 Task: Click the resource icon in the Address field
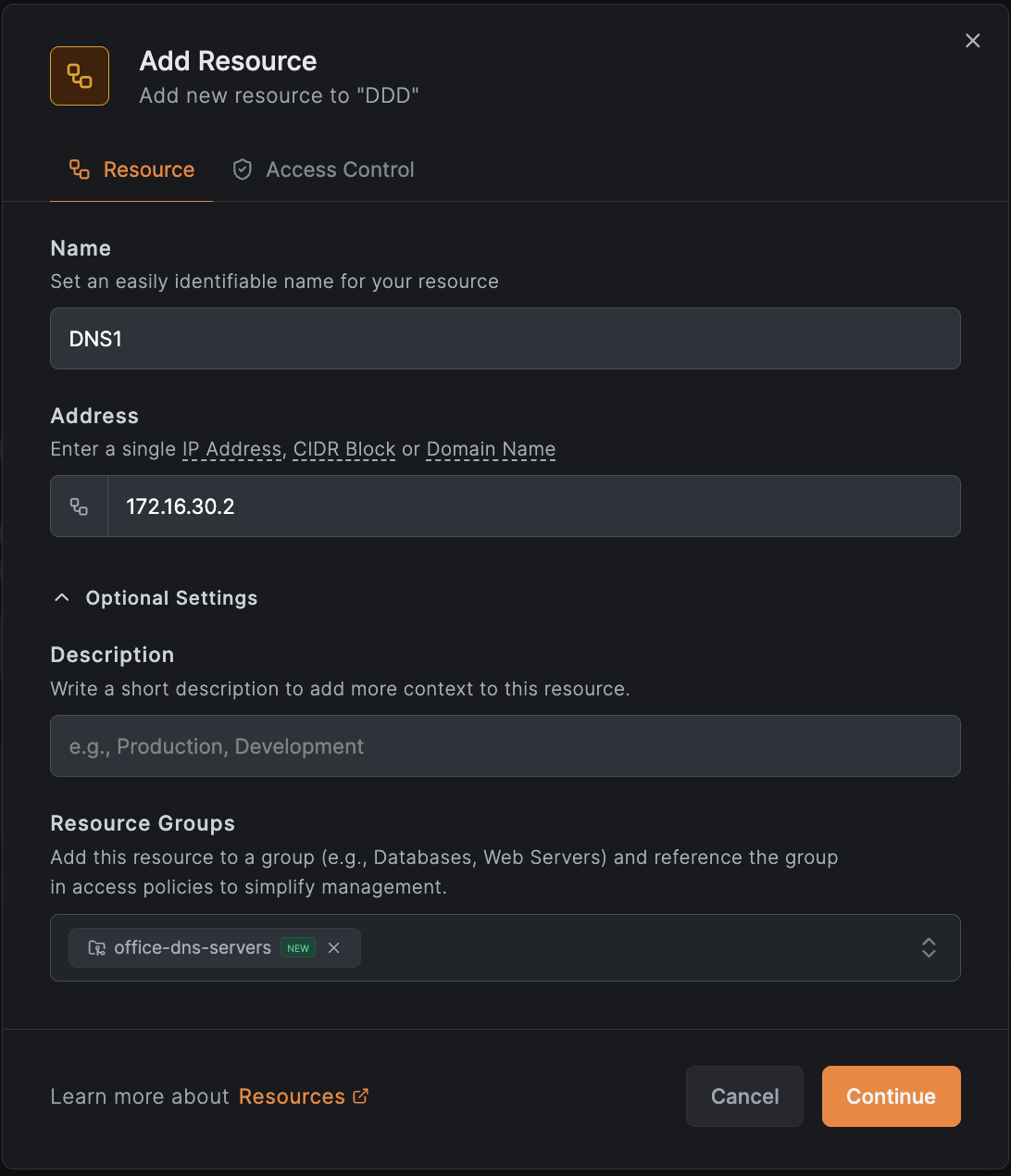click(x=80, y=507)
